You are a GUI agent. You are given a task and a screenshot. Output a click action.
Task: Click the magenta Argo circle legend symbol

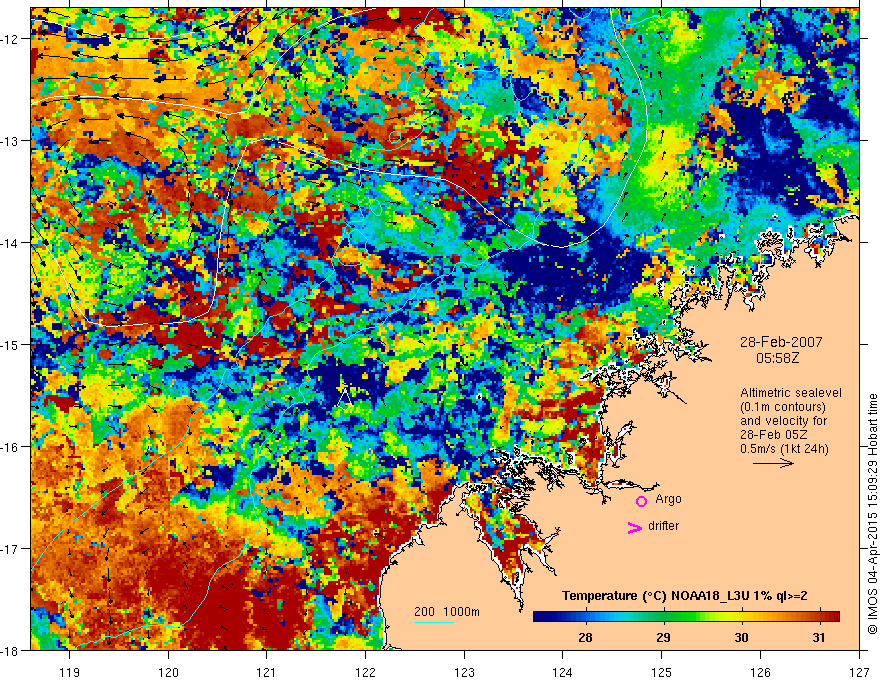tap(641, 501)
